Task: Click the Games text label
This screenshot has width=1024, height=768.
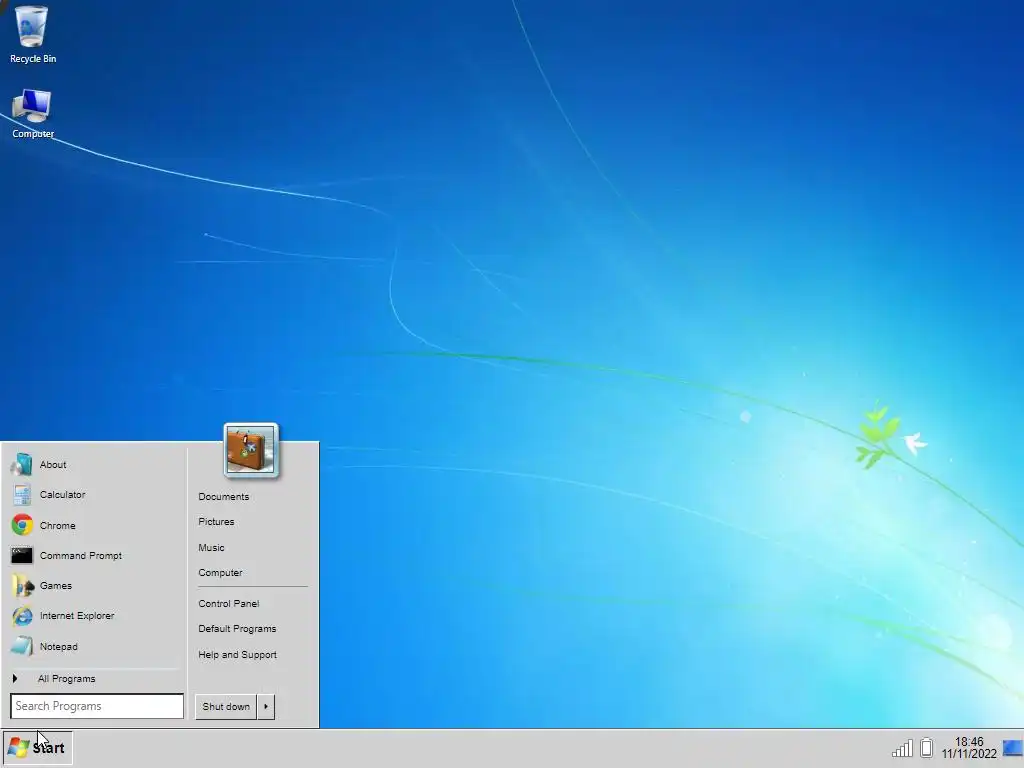Action: [x=56, y=586]
